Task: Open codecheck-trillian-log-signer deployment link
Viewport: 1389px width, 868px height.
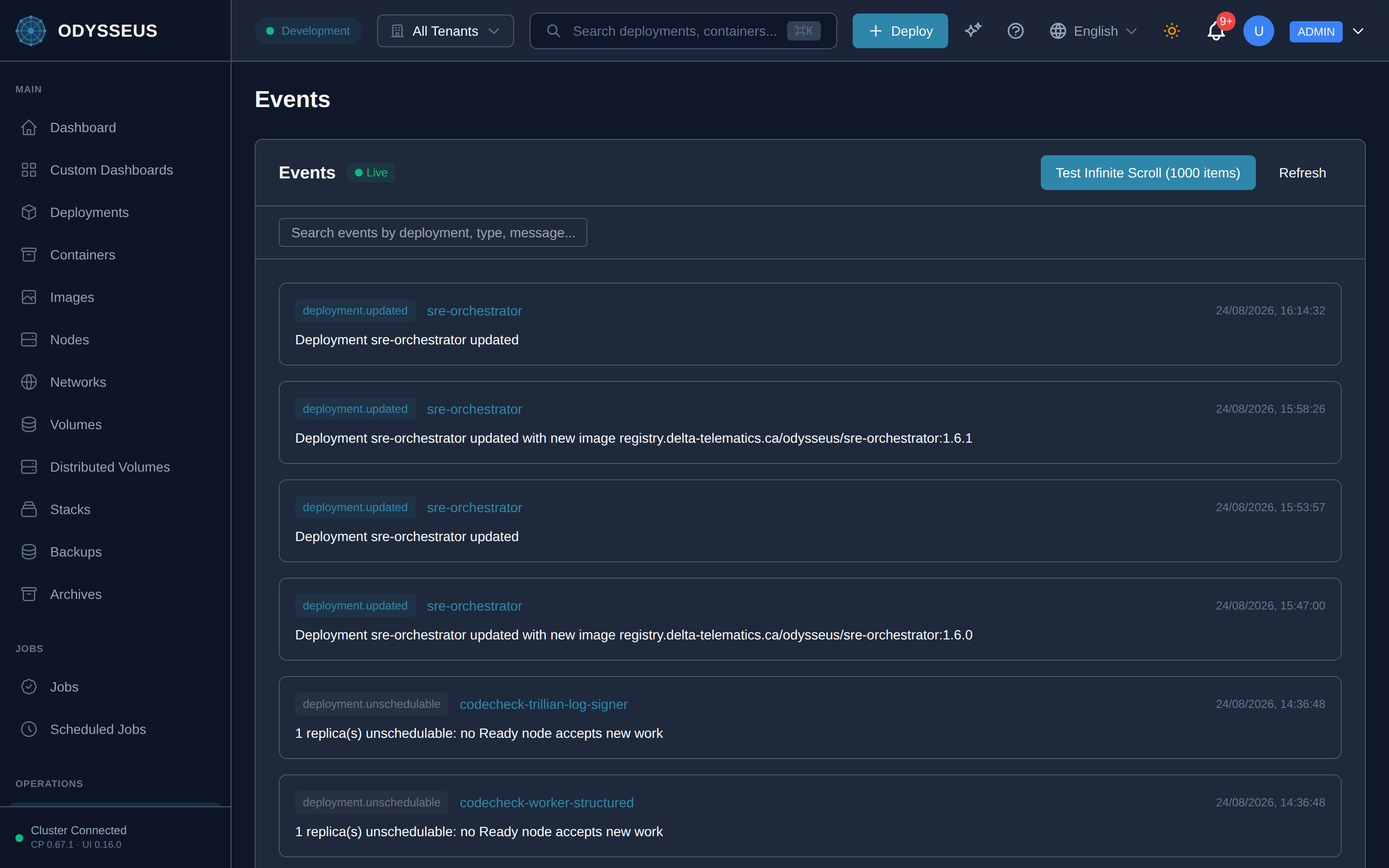Action: pyautogui.click(x=544, y=705)
